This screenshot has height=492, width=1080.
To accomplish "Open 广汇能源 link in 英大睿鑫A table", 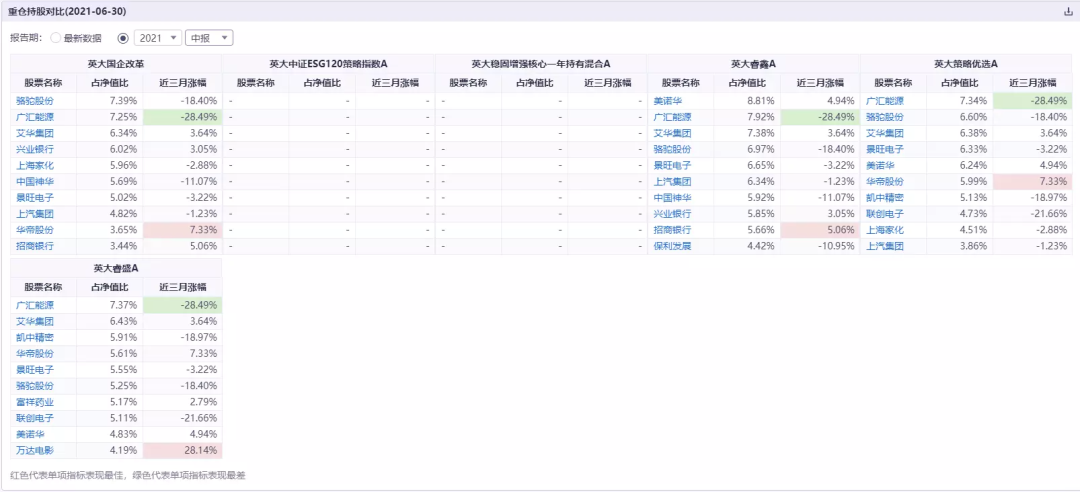I will tap(672, 117).
